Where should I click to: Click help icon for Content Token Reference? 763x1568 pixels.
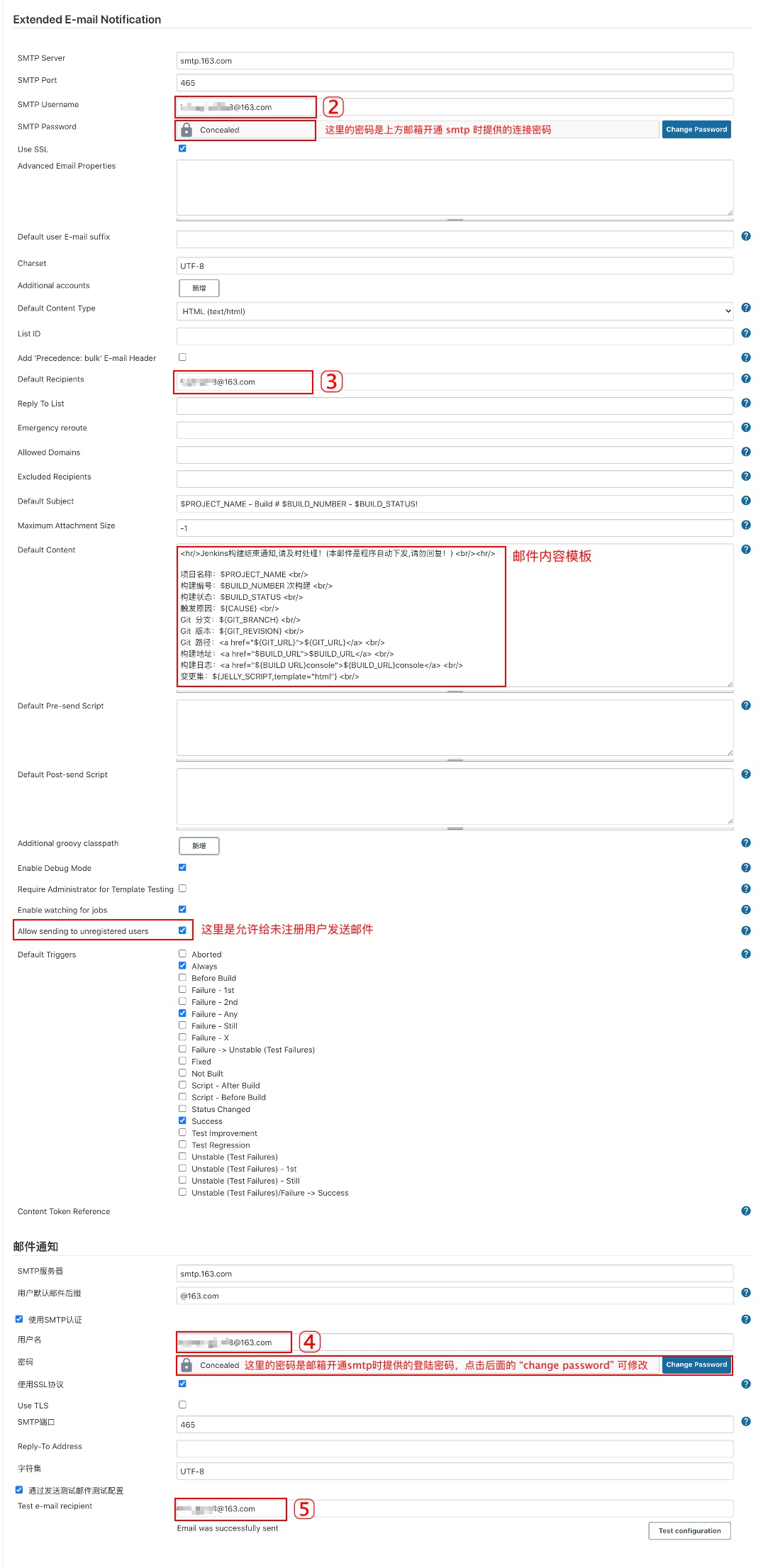[x=745, y=1211]
